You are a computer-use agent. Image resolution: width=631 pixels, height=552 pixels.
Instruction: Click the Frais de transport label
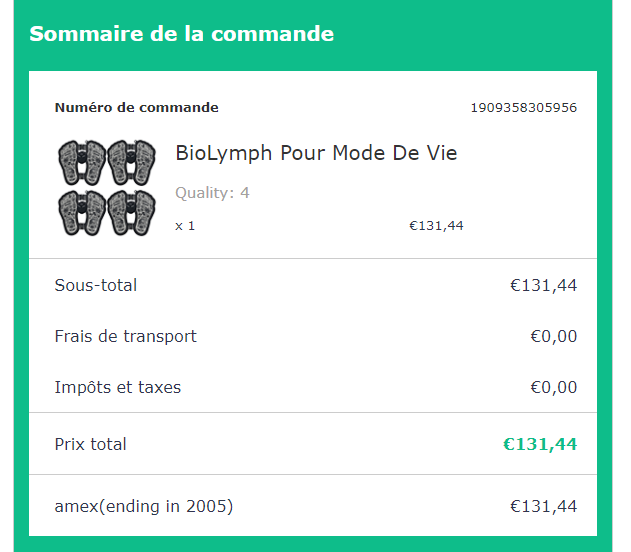125,337
